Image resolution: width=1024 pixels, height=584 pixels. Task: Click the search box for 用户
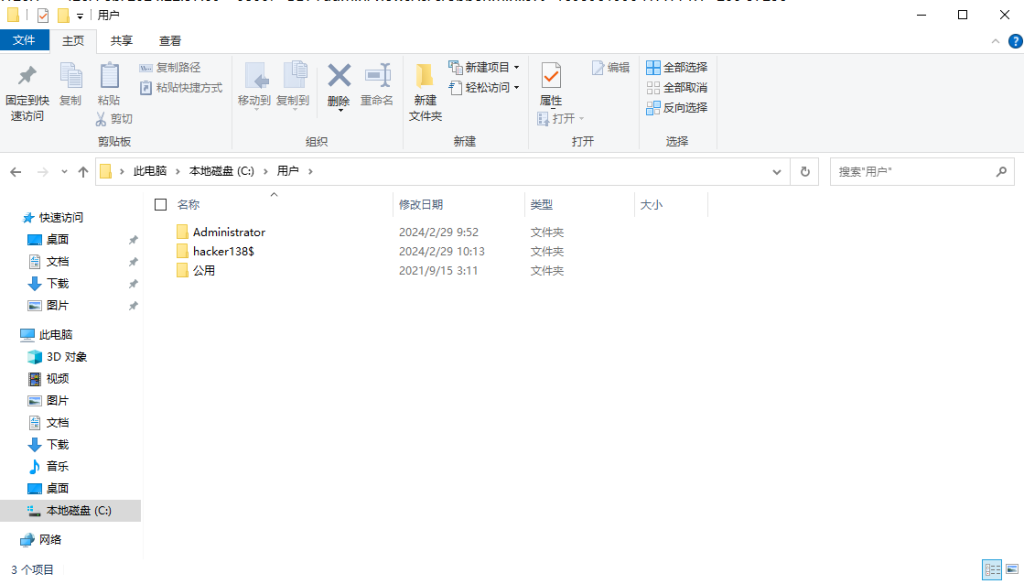coord(910,172)
